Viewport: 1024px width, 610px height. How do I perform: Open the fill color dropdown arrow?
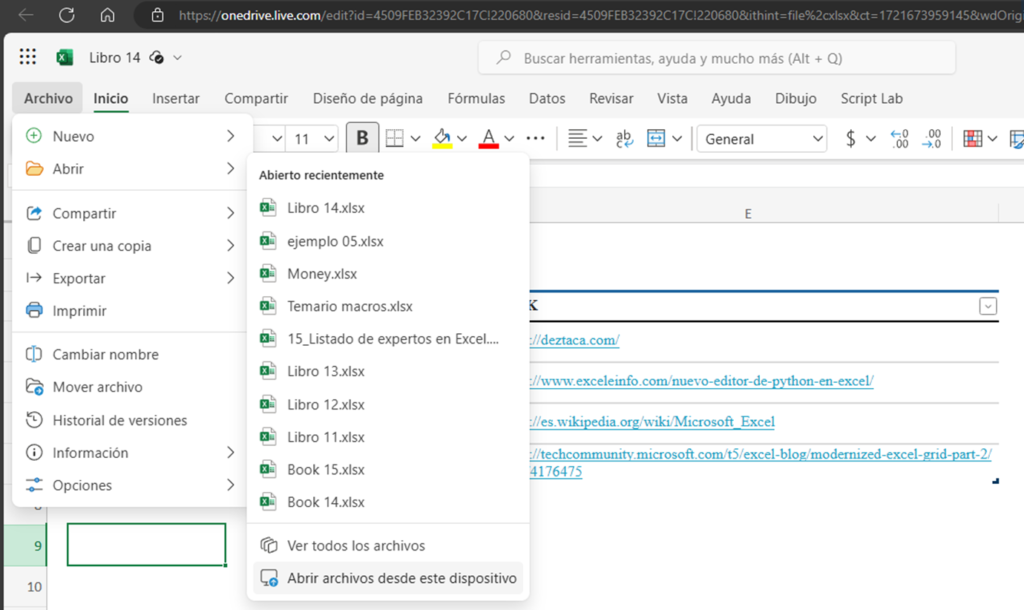(x=462, y=138)
